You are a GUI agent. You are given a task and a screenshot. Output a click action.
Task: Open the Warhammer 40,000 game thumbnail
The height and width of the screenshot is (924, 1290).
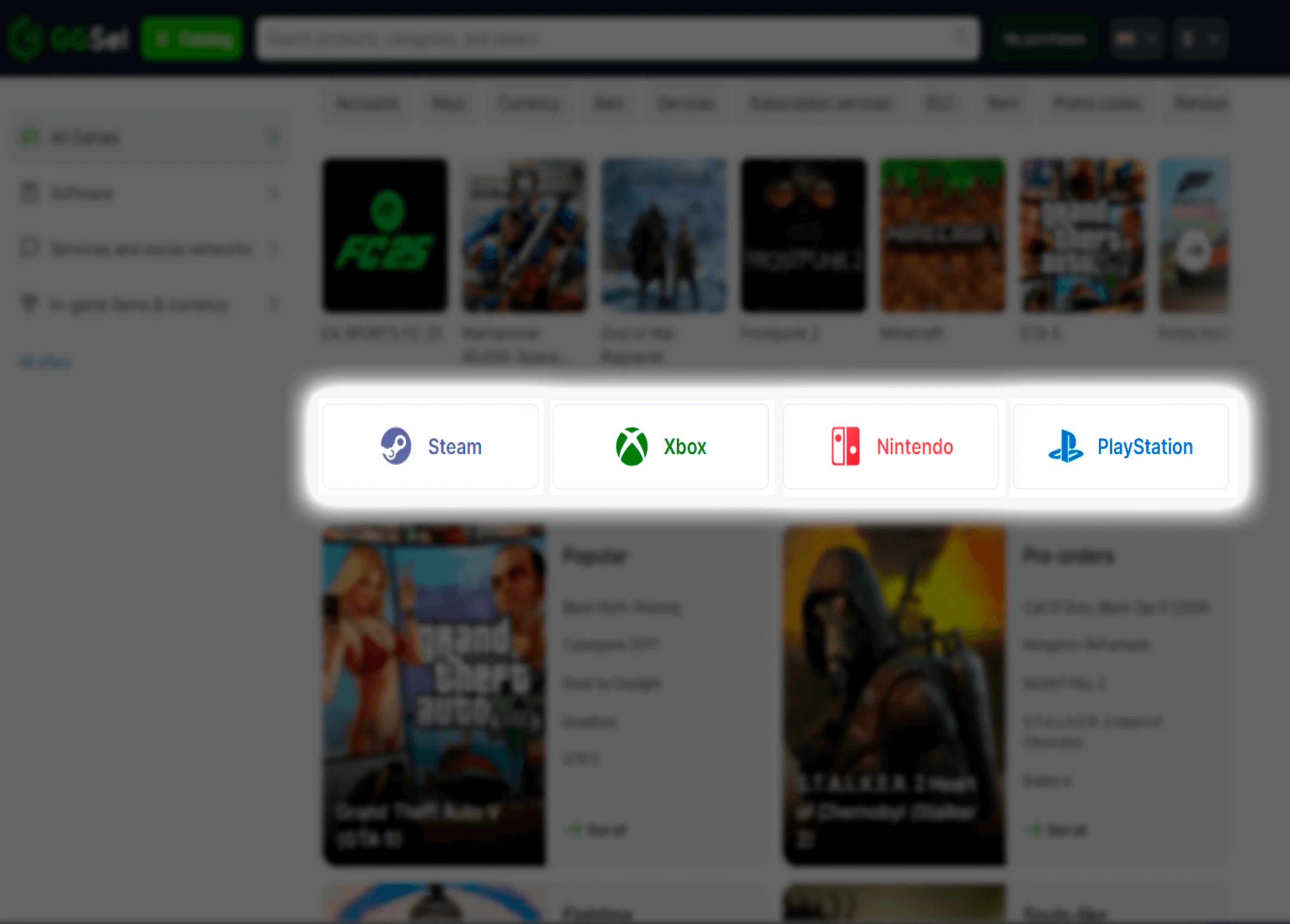click(x=524, y=235)
